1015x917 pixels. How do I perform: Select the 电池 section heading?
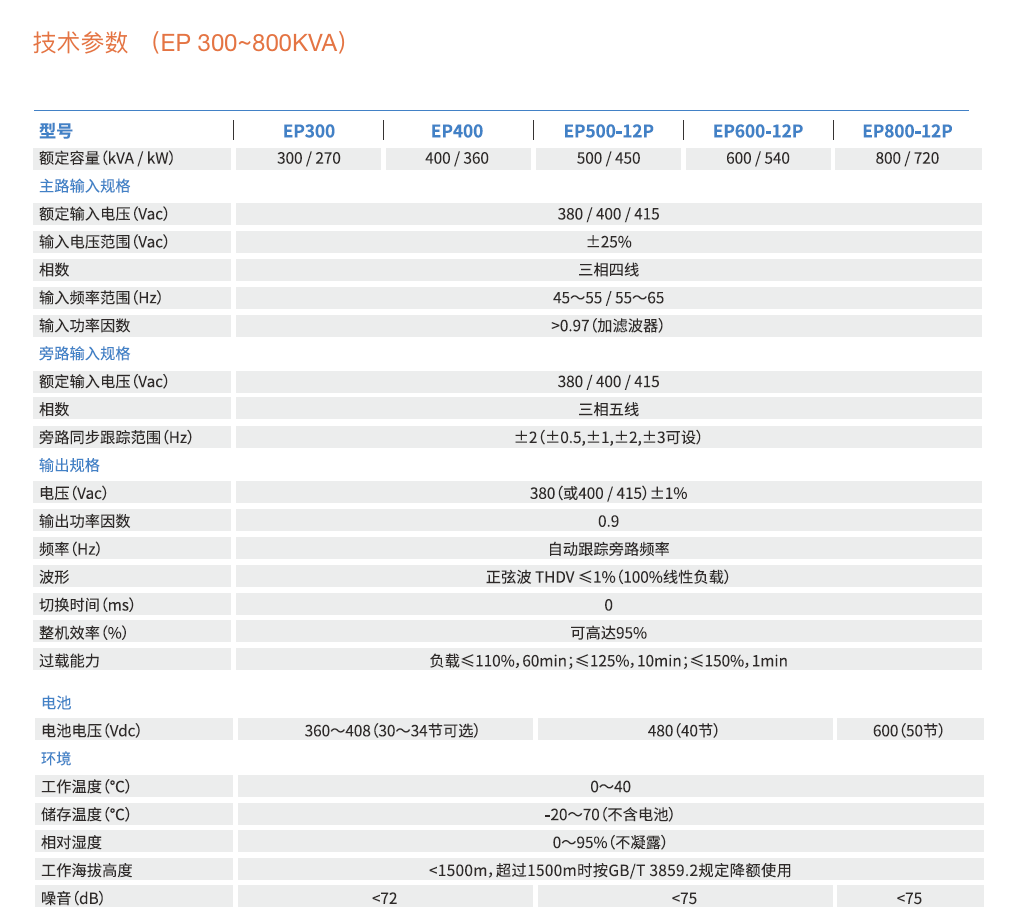[x=56, y=703]
